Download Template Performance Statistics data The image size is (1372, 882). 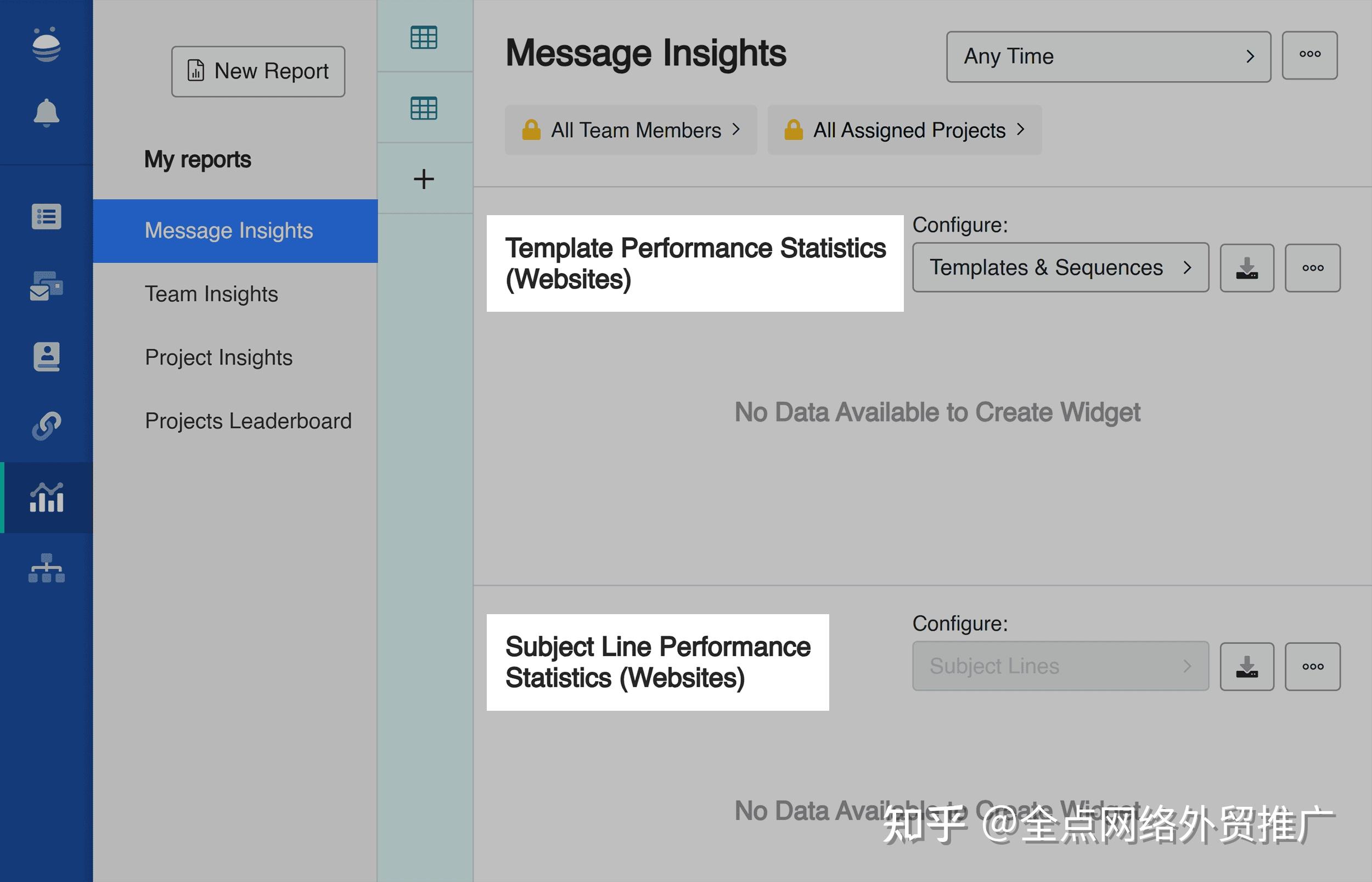point(1246,268)
